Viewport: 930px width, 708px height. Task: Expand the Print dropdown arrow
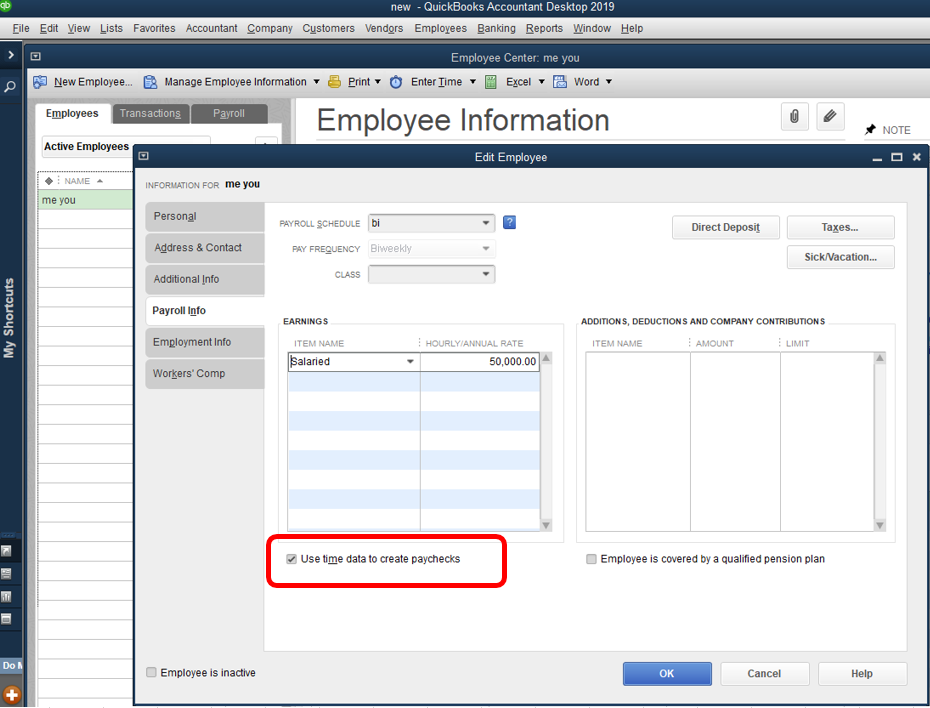pos(377,82)
